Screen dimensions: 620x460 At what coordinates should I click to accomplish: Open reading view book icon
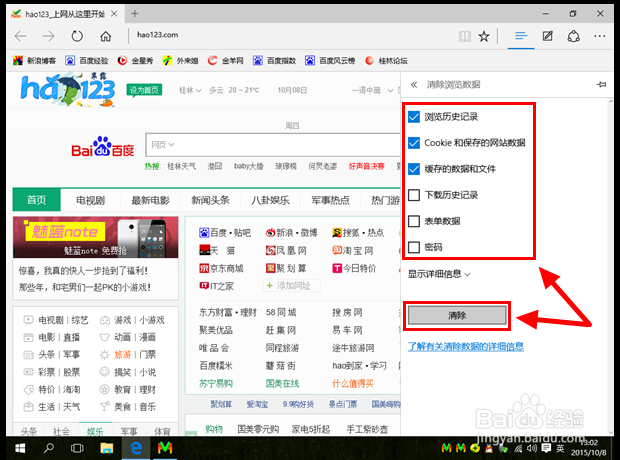tap(465, 36)
